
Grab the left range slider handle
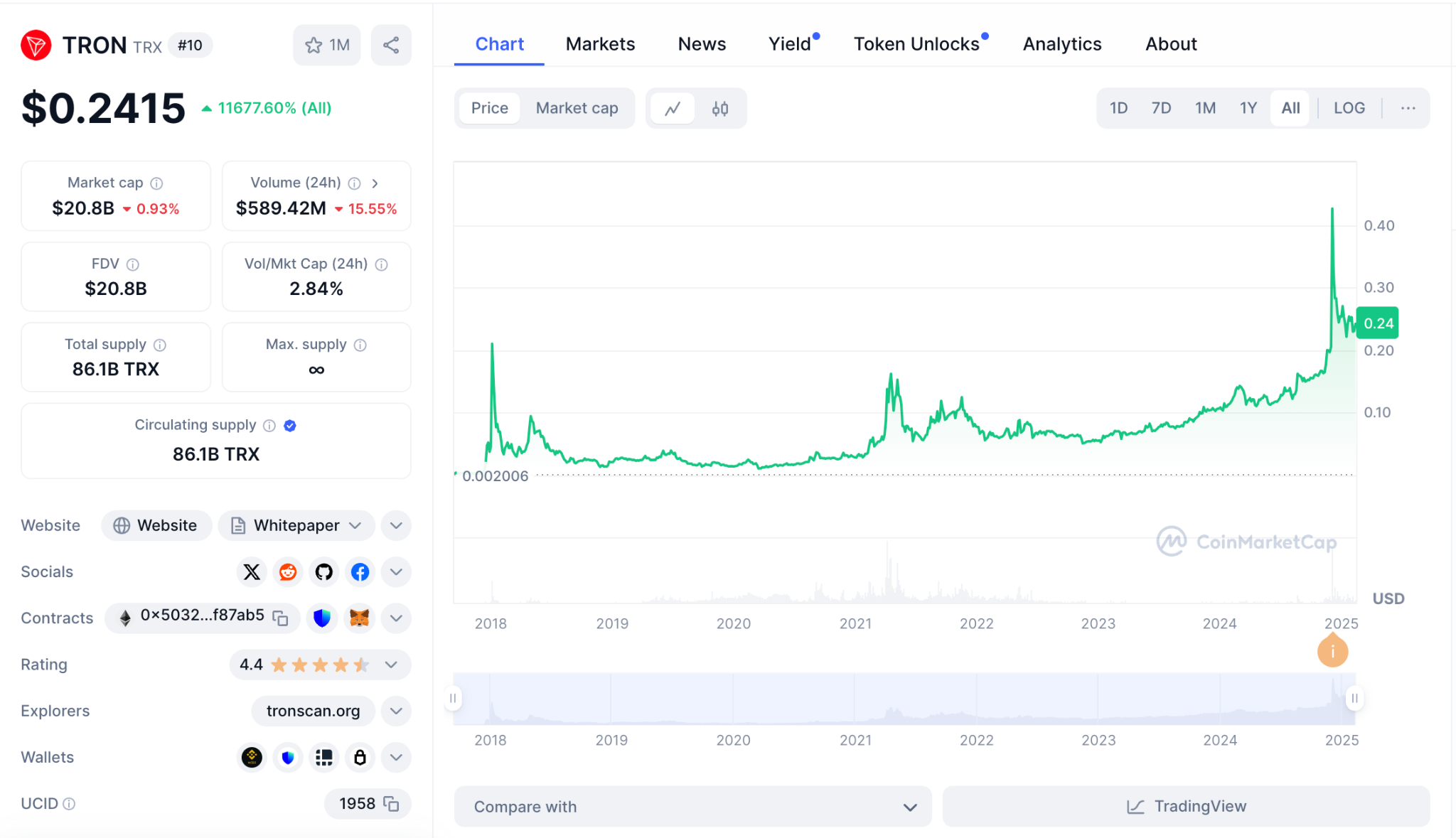click(x=453, y=699)
